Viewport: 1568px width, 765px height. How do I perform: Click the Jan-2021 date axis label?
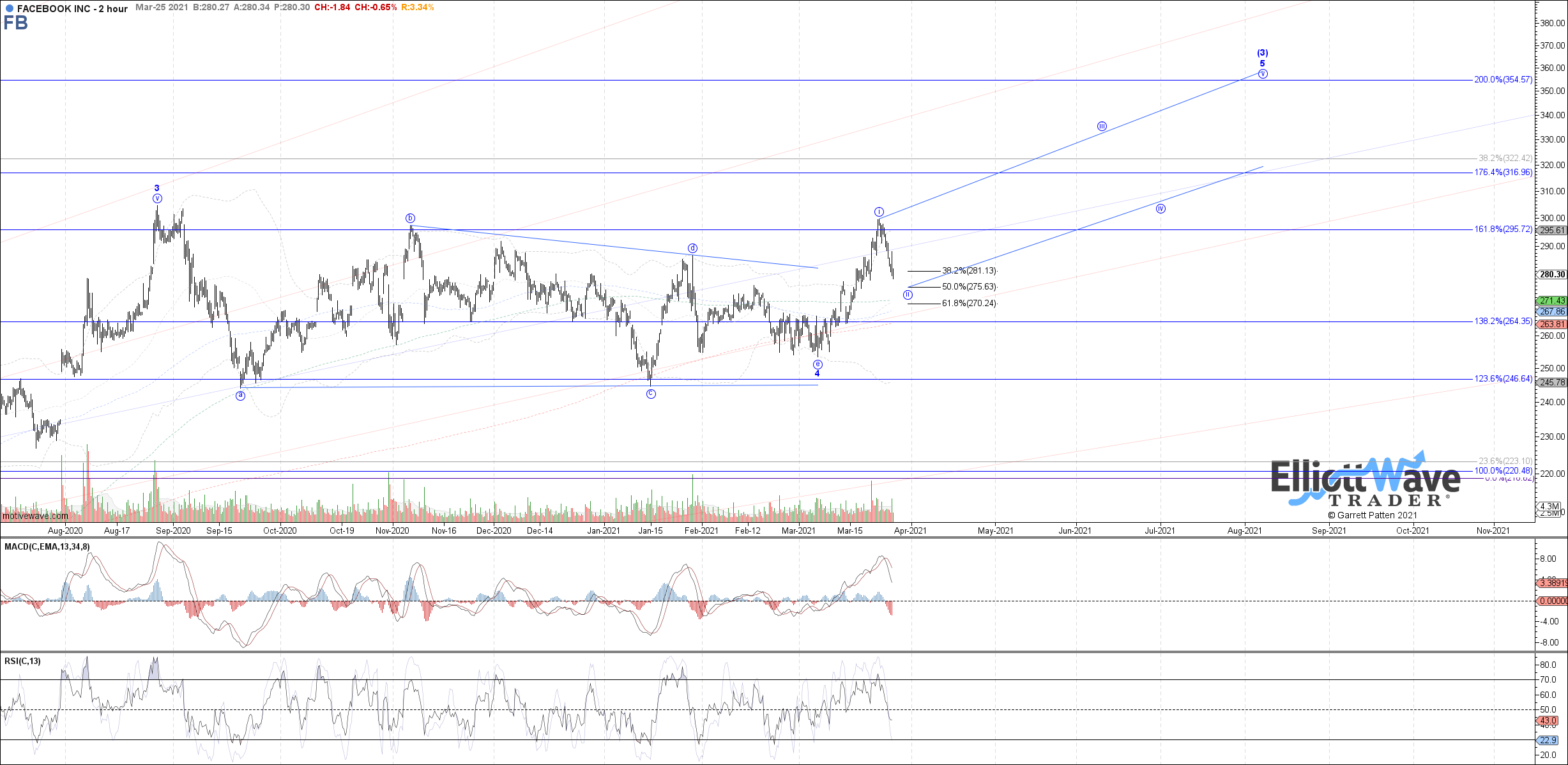(x=604, y=530)
